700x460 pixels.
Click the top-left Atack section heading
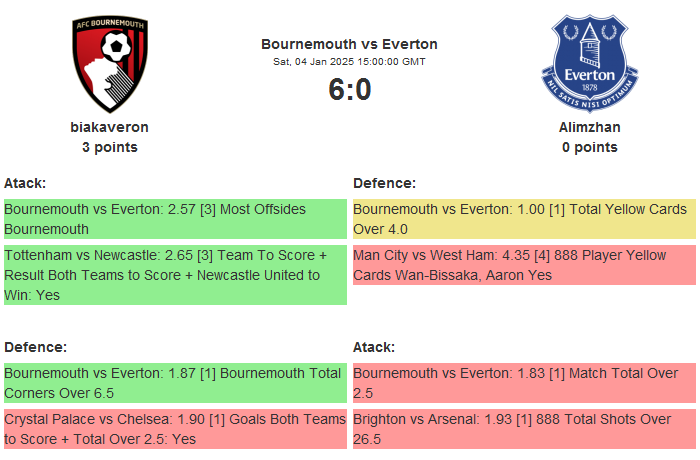pos(25,183)
